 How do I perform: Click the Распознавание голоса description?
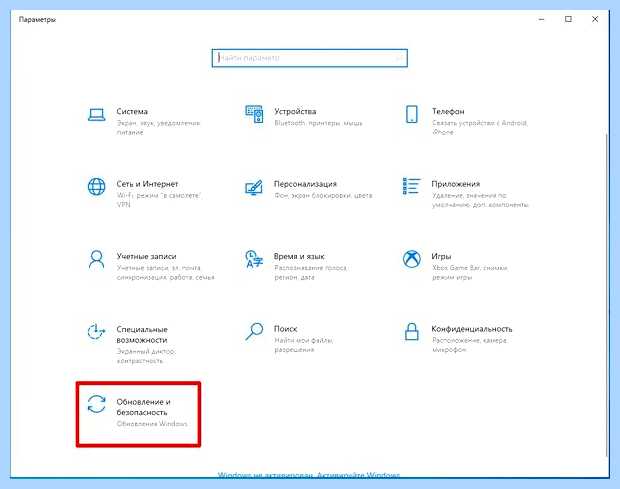tap(310, 272)
